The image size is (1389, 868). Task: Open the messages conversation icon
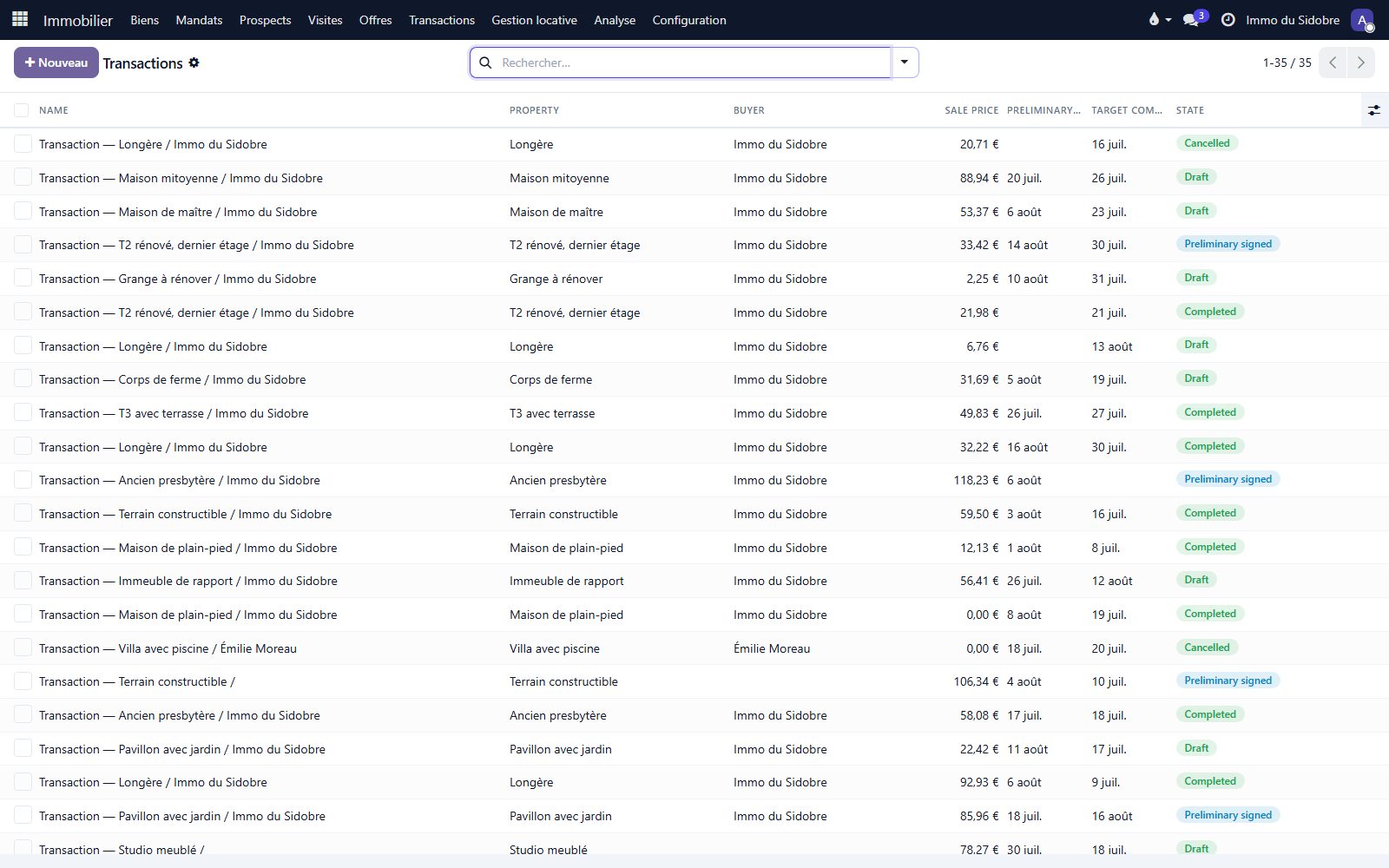pyautogui.click(x=1191, y=19)
